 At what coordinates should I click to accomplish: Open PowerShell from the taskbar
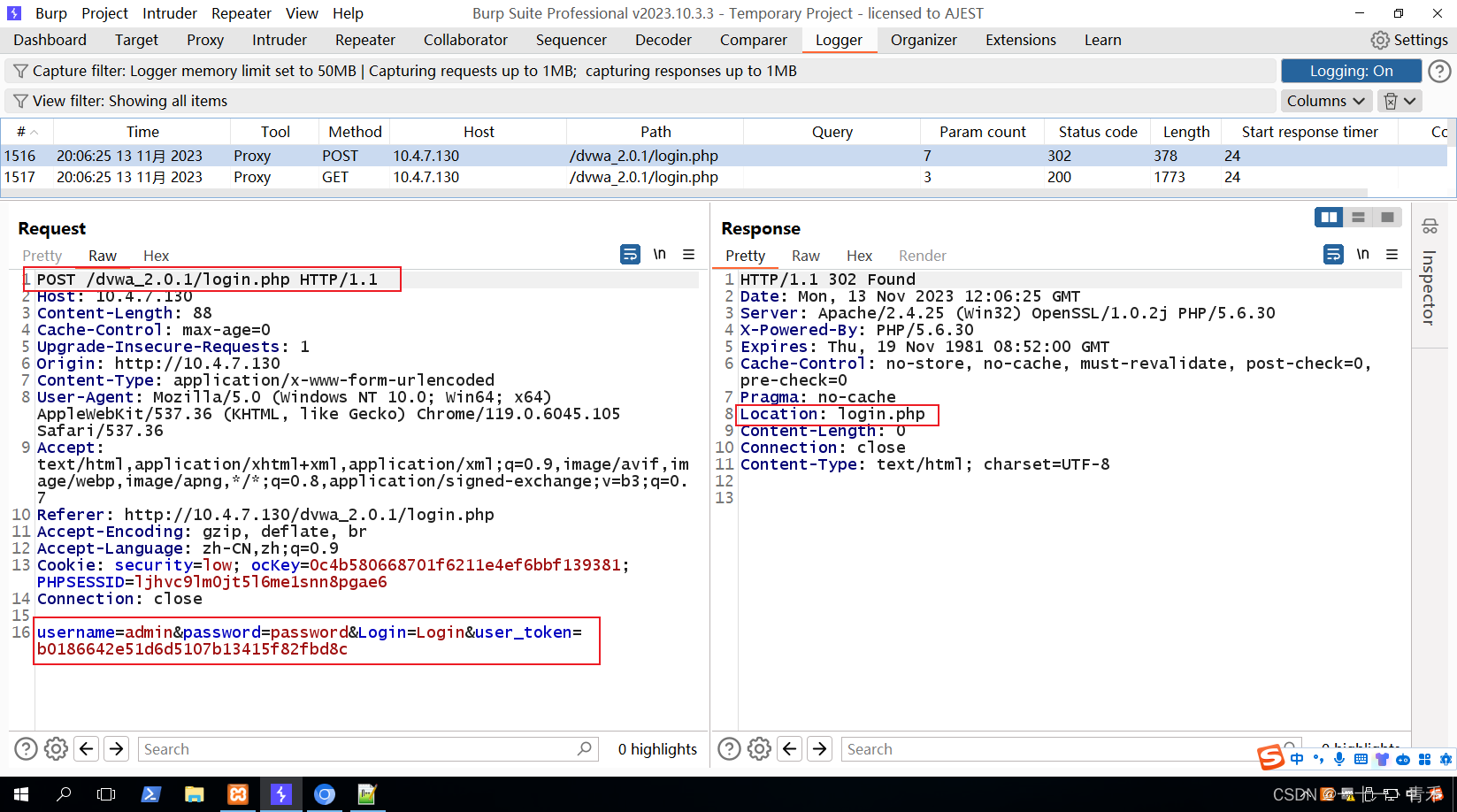coord(150,794)
